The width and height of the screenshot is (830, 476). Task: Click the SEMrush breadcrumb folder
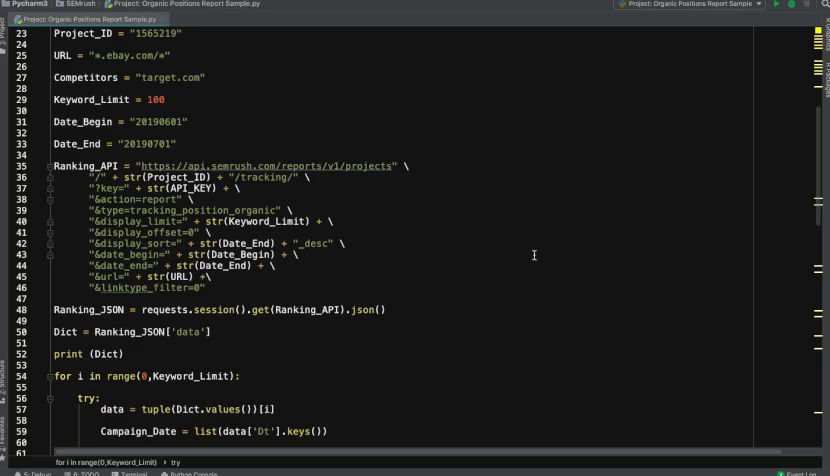80,4
